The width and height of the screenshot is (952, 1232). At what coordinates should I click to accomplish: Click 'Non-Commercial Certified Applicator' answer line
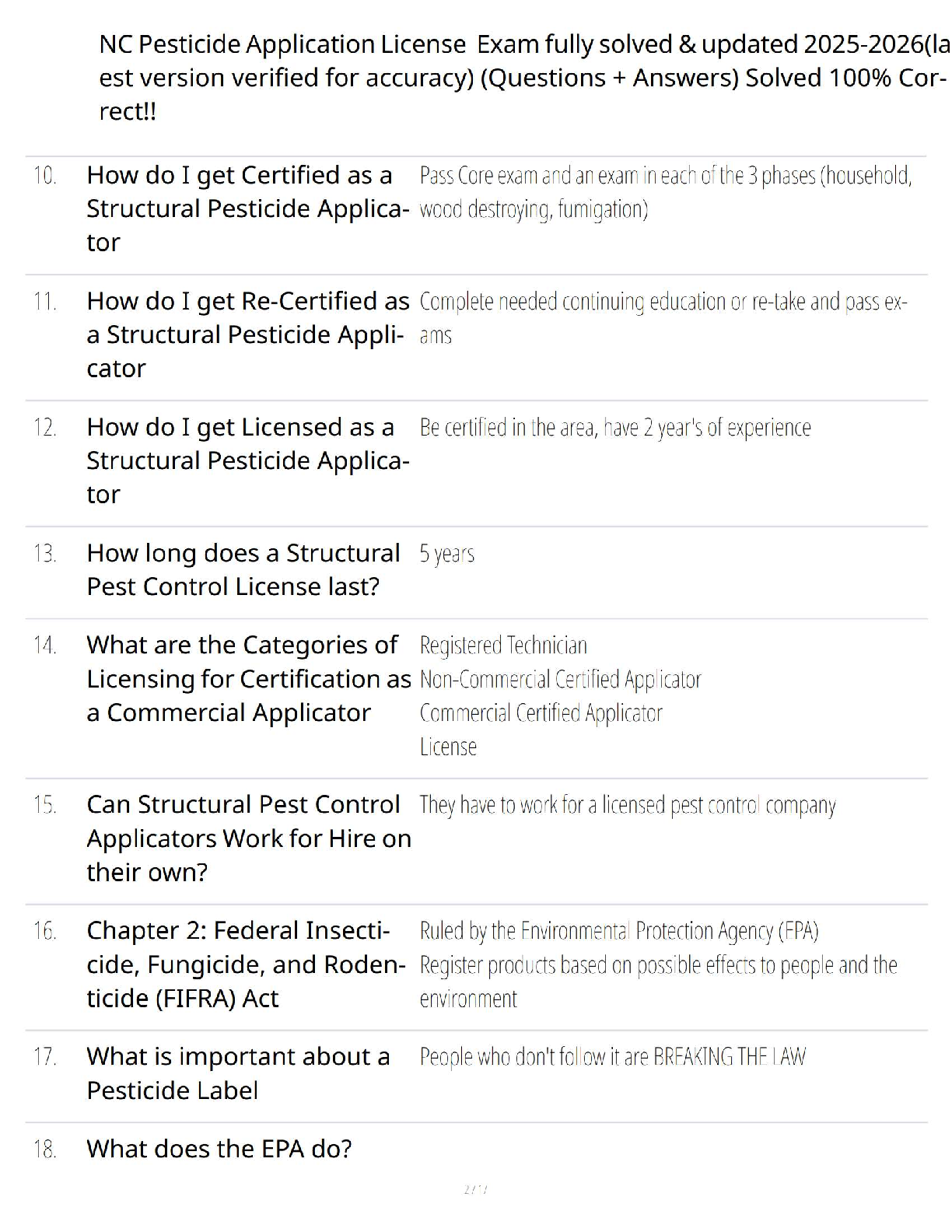tap(560, 680)
